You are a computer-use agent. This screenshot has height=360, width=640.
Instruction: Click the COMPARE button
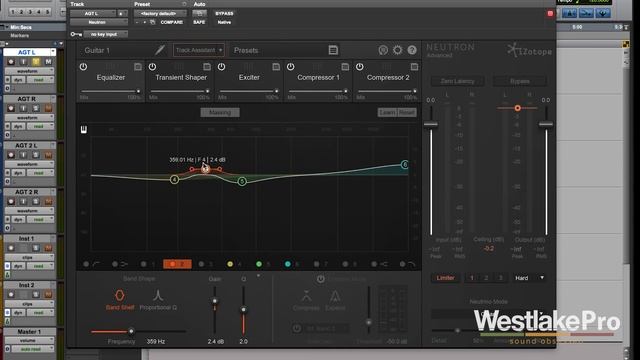(x=171, y=22)
